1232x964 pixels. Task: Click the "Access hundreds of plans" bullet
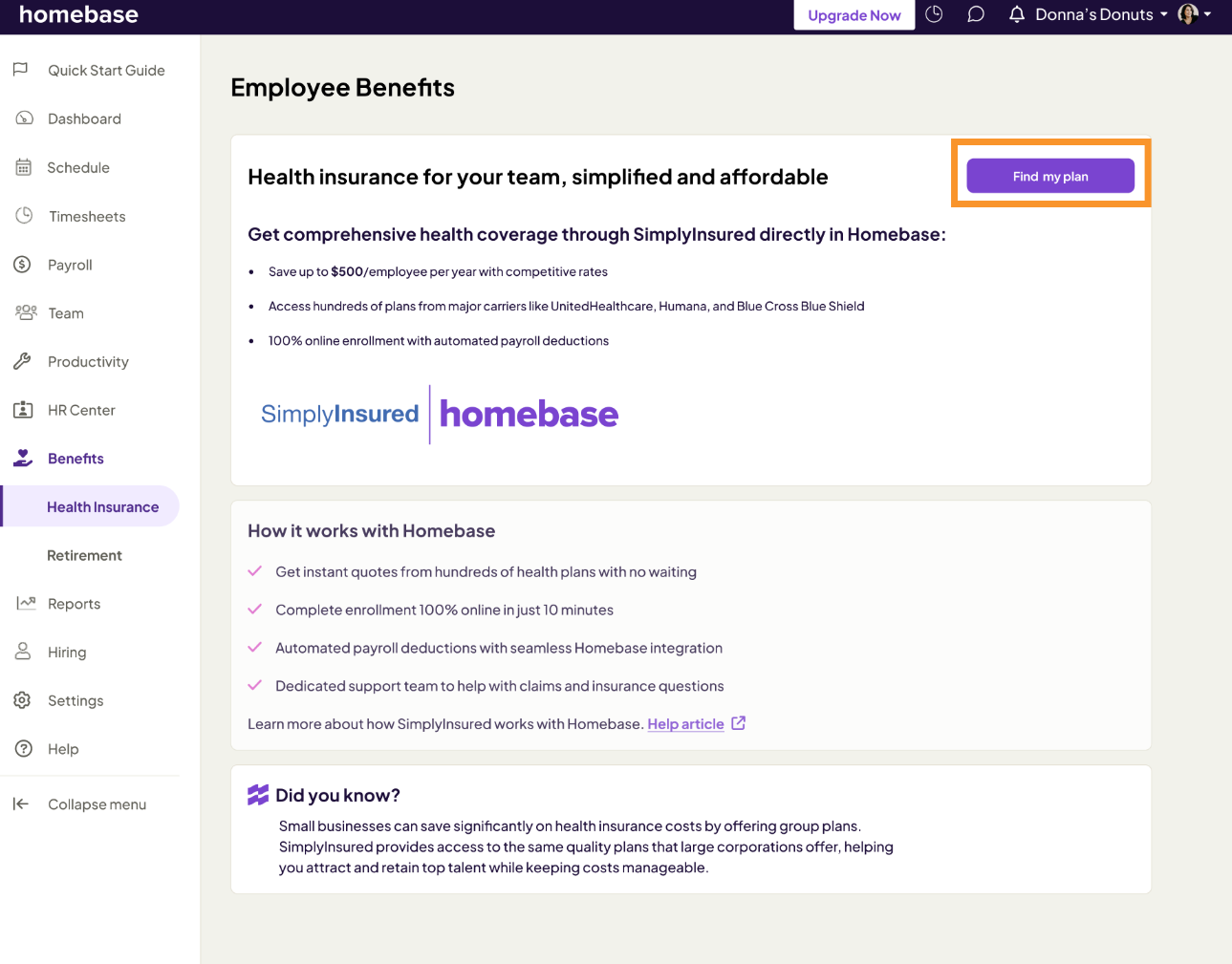566,307
